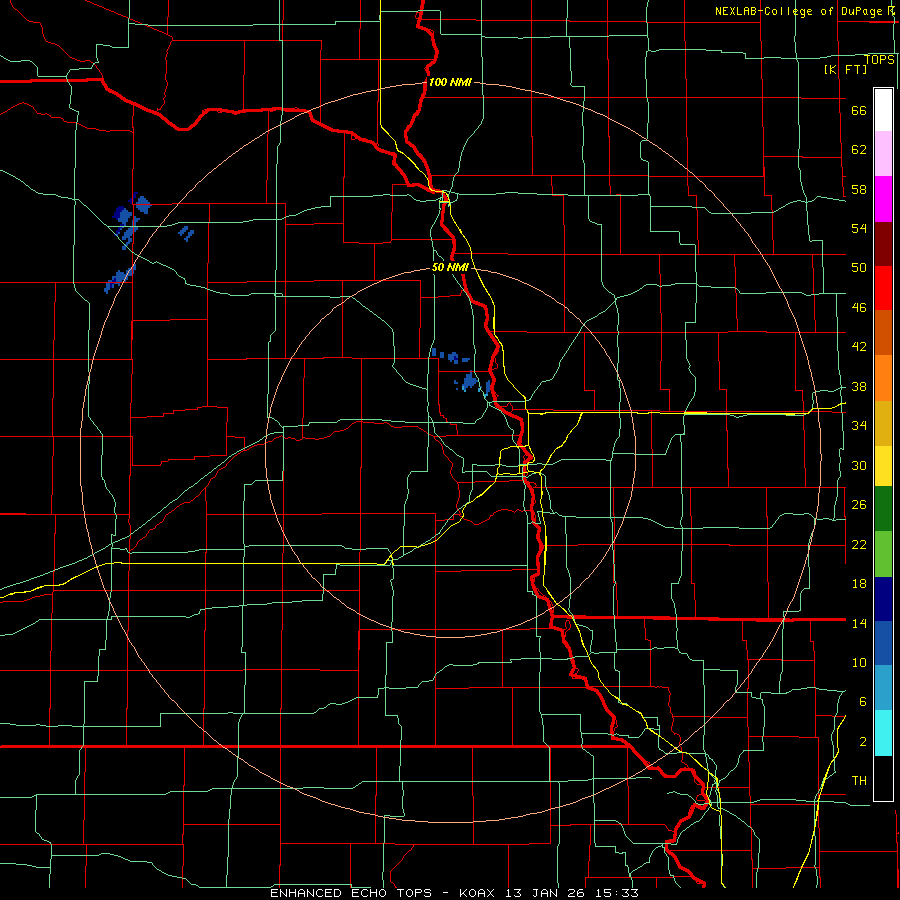Click the bright red 46-50 kft legend swatch
The height and width of the screenshot is (900, 900).
pyautogui.click(x=883, y=289)
